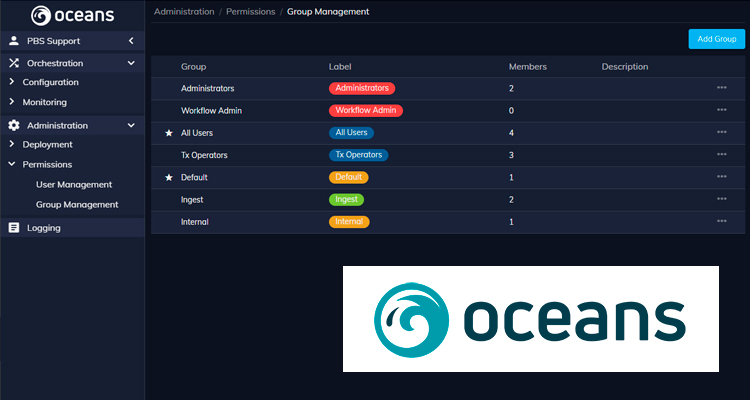Screen dimensions: 750x400
Task: Click the Add Group button
Action: point(717,39)
